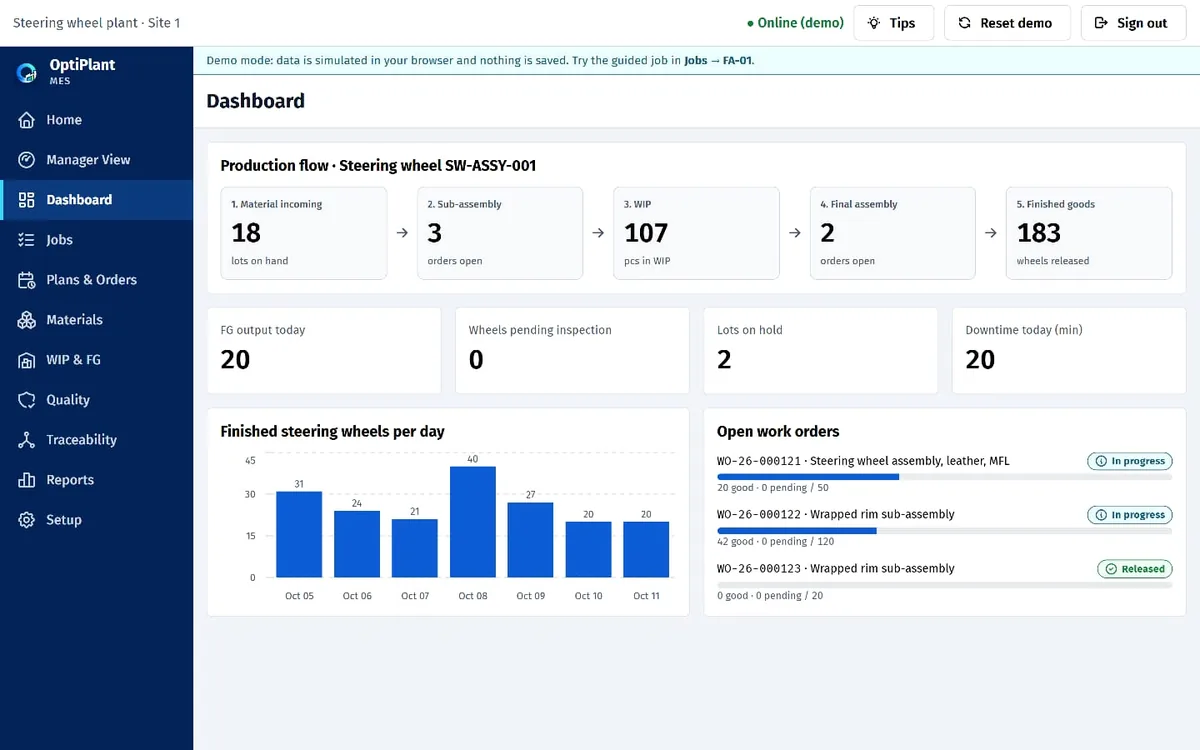The image size is (1200, 750).
Task: Click the OptiPlant logo icon
Action: pos(27,72)
